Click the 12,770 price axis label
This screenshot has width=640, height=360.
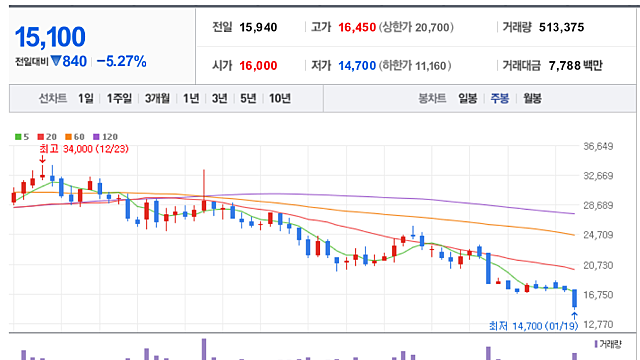click(598, 324)
